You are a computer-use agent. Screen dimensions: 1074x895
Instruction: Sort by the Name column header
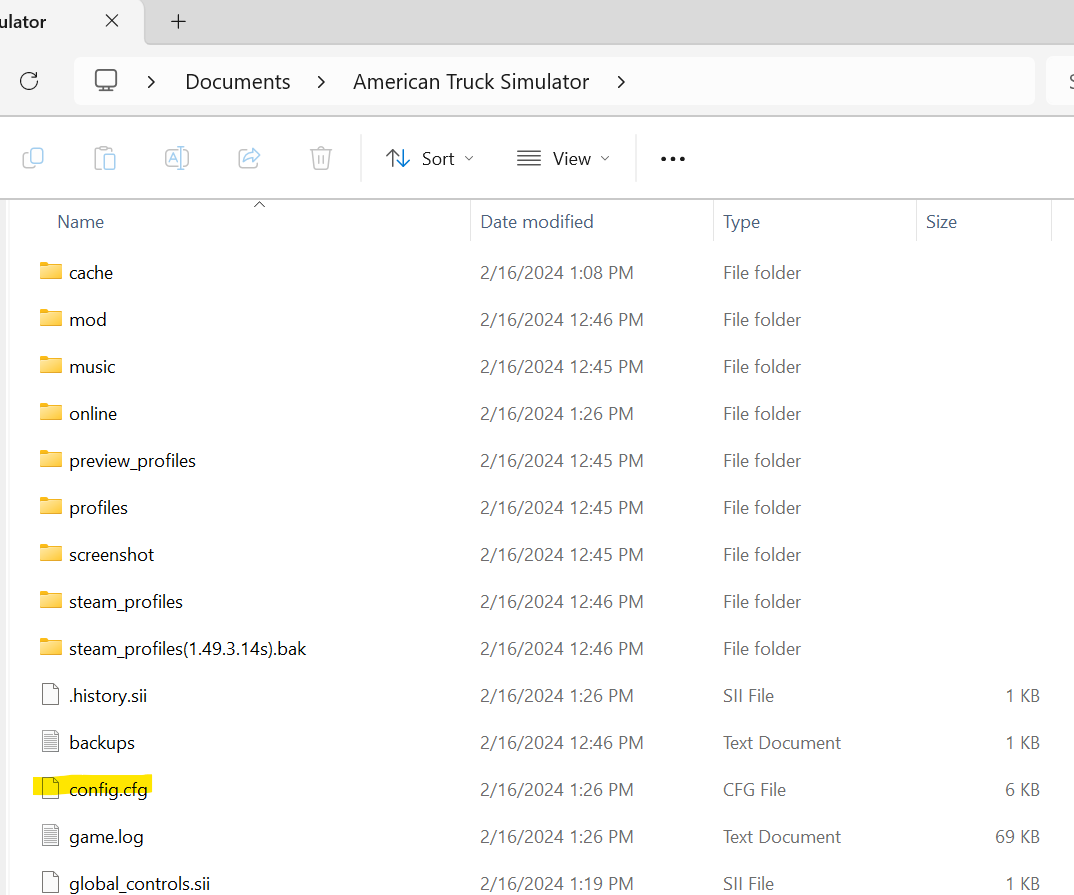click(81, 222)
